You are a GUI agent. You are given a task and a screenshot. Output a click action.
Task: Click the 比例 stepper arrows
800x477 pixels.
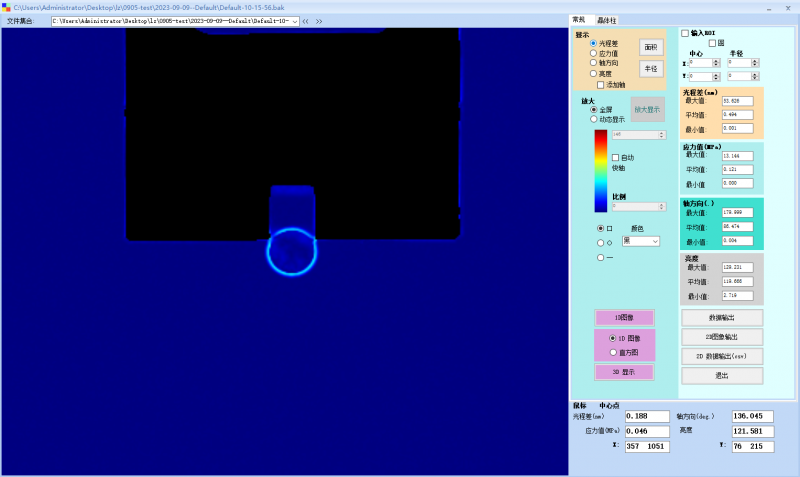[662, 207]
